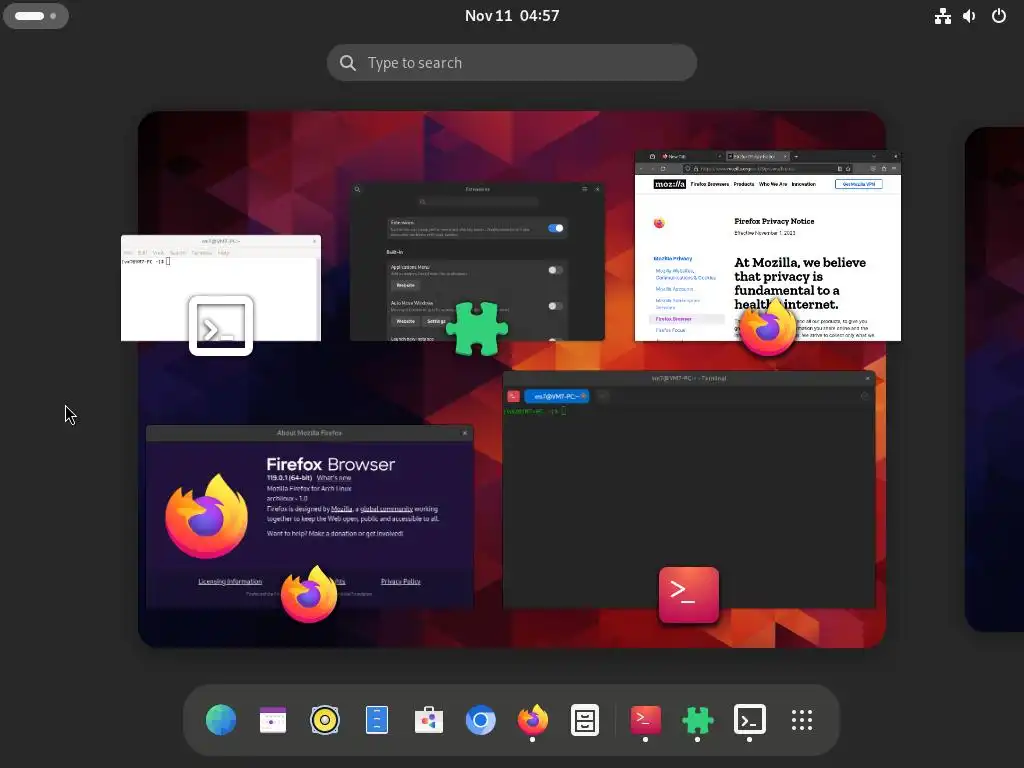1024x768 pixels.
Task: Select the About Mozilla Firefox window thumbnail
Action: pyautogui.click(x=310, y=517)
